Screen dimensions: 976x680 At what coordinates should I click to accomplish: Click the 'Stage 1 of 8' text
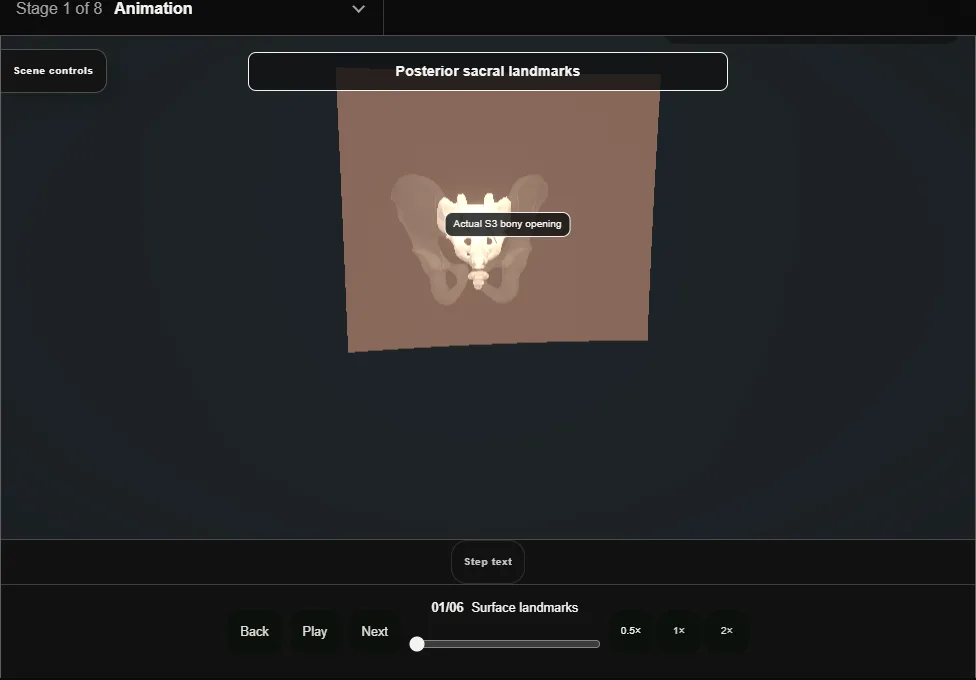[x=59, y=9]
